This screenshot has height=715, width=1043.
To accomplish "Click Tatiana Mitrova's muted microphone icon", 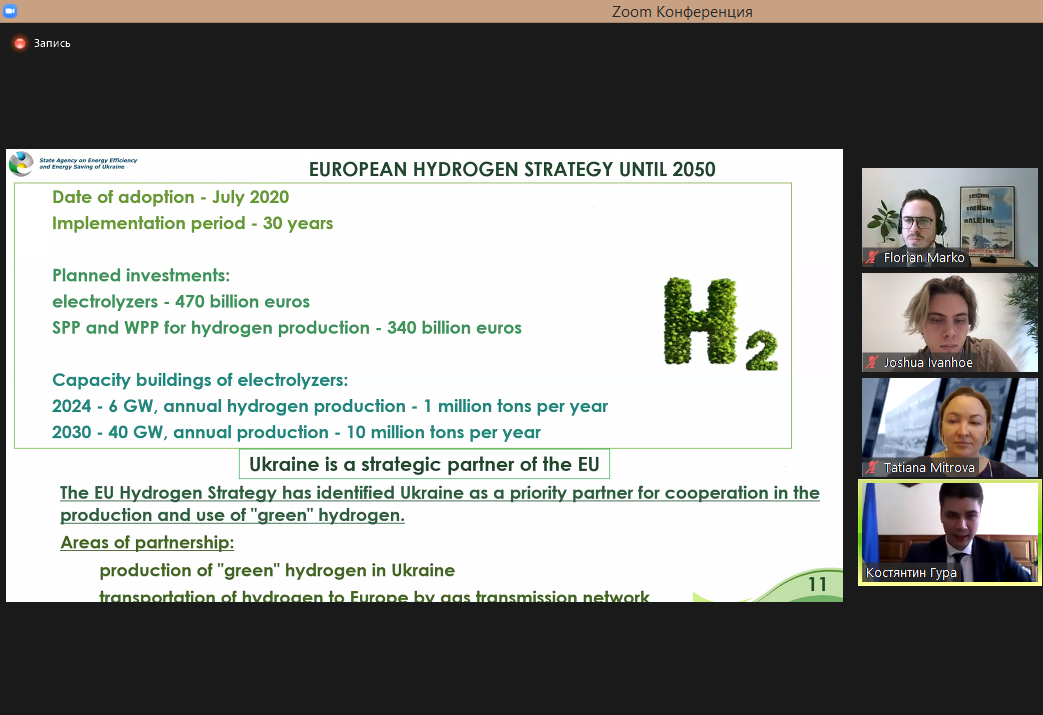I will [873, 467].
